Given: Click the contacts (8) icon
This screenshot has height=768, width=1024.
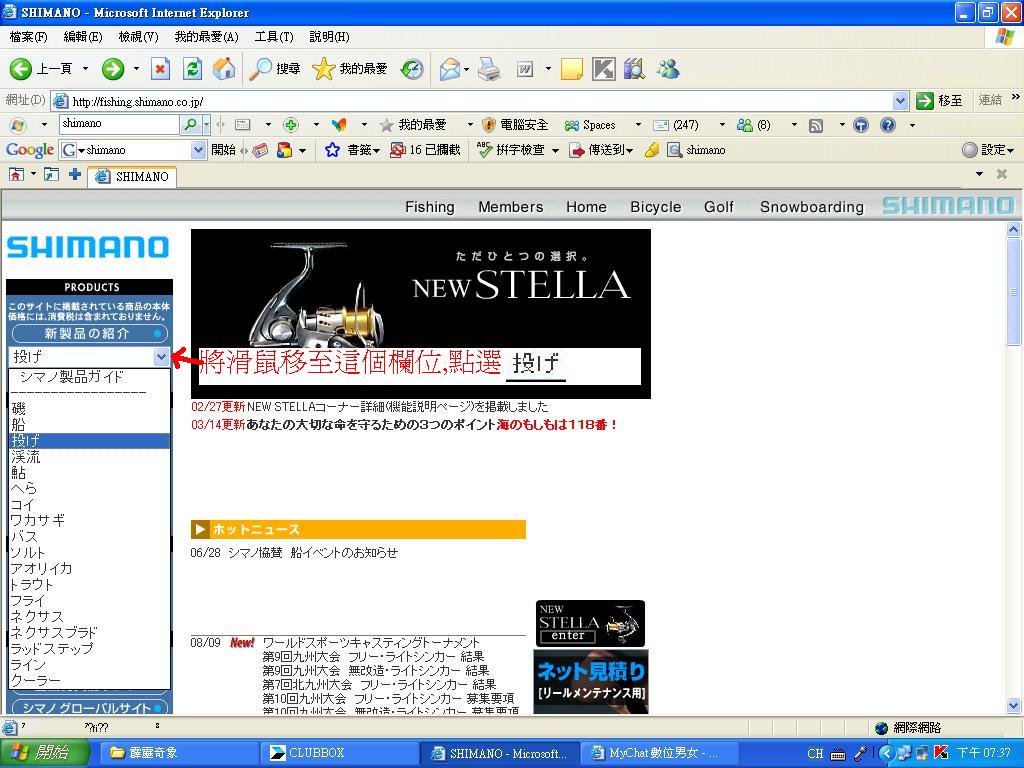Looking at the screenshot, I should pos(754,125).
